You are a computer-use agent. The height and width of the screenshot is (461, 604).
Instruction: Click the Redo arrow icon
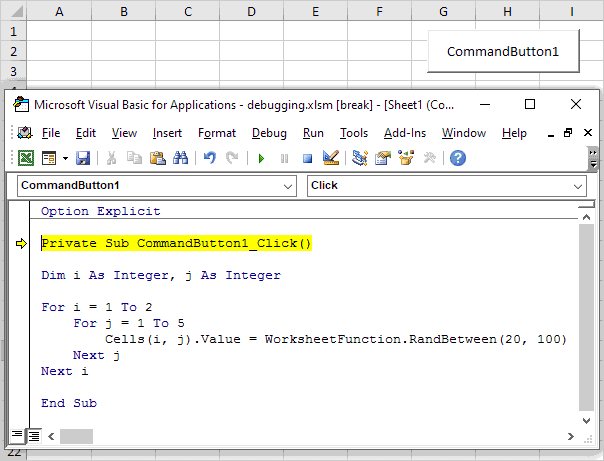232,158
